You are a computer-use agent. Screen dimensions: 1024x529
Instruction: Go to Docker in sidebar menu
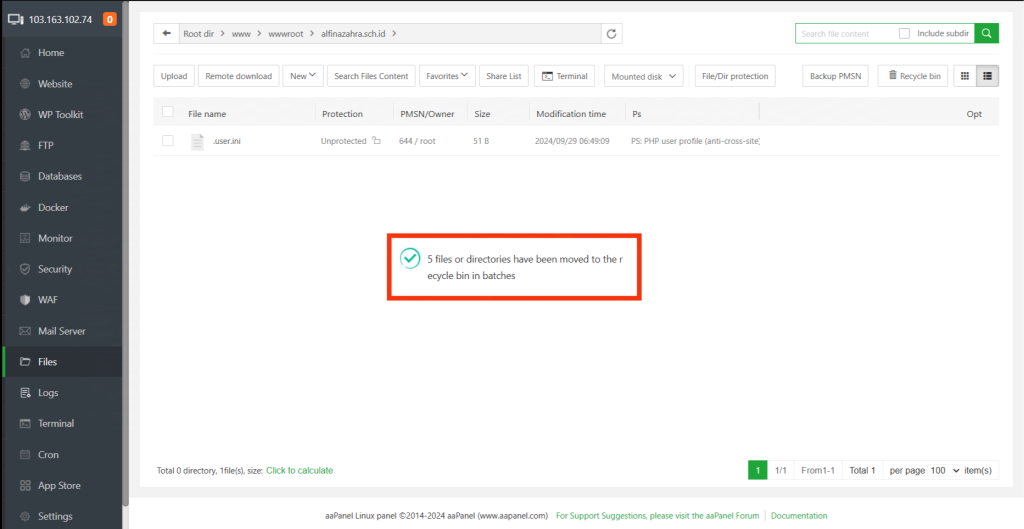53,207
